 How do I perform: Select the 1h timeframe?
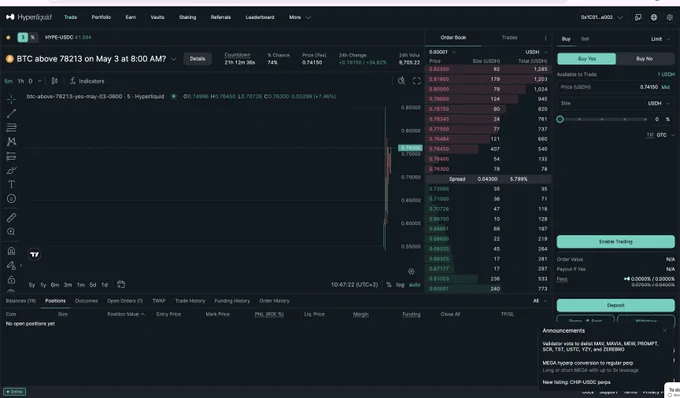(x=20, y=81)
